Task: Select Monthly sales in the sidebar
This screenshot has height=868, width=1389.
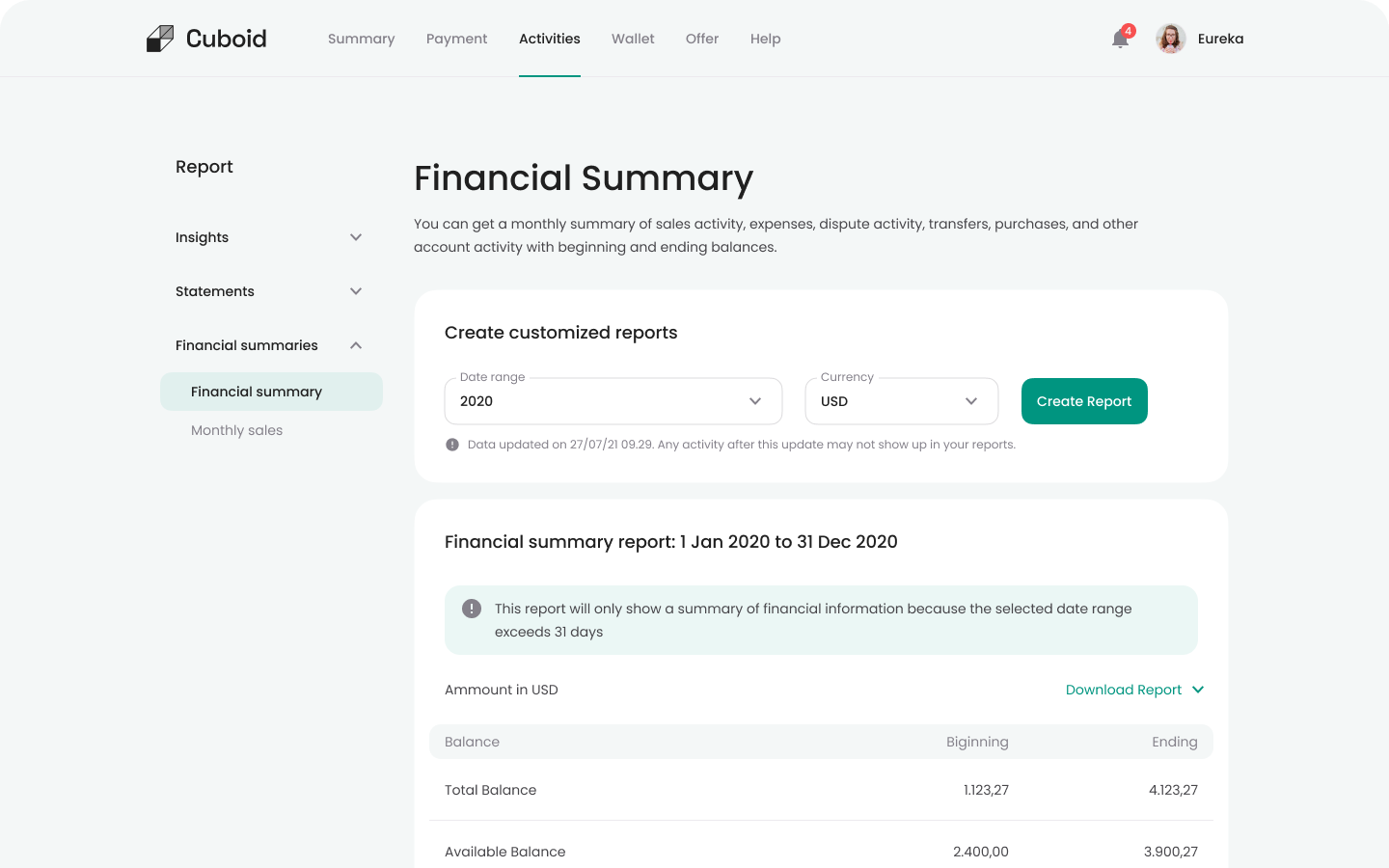Action: [x=236, y=430]
